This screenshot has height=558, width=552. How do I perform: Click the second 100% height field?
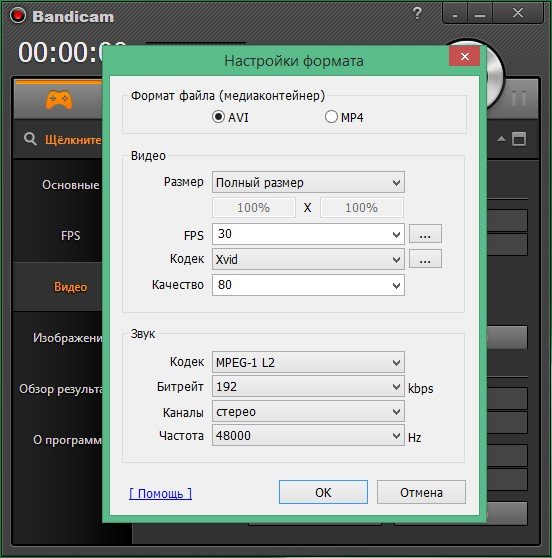[x=362, y=207]
